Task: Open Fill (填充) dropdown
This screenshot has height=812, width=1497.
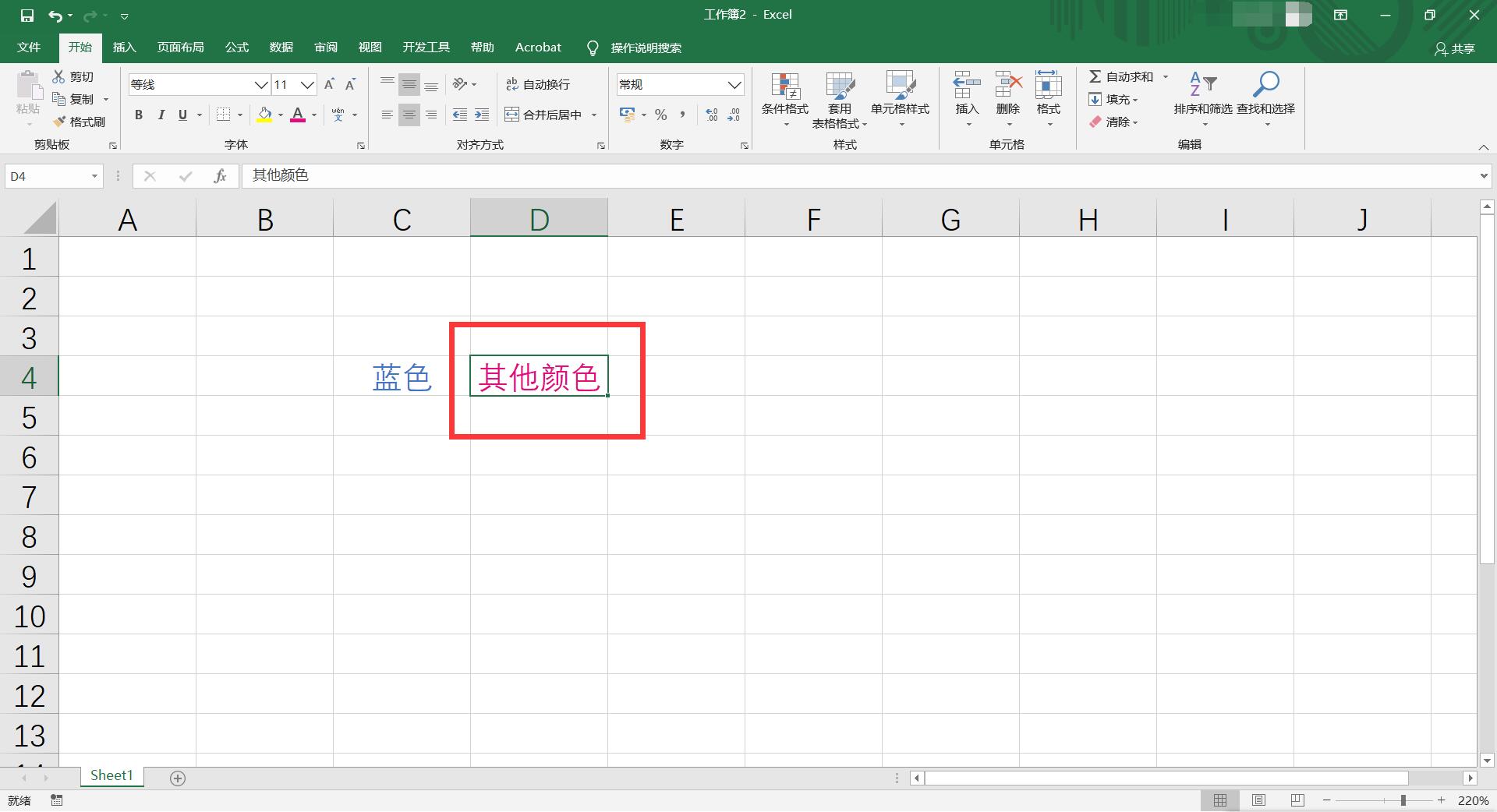Action: point(1113,99)
